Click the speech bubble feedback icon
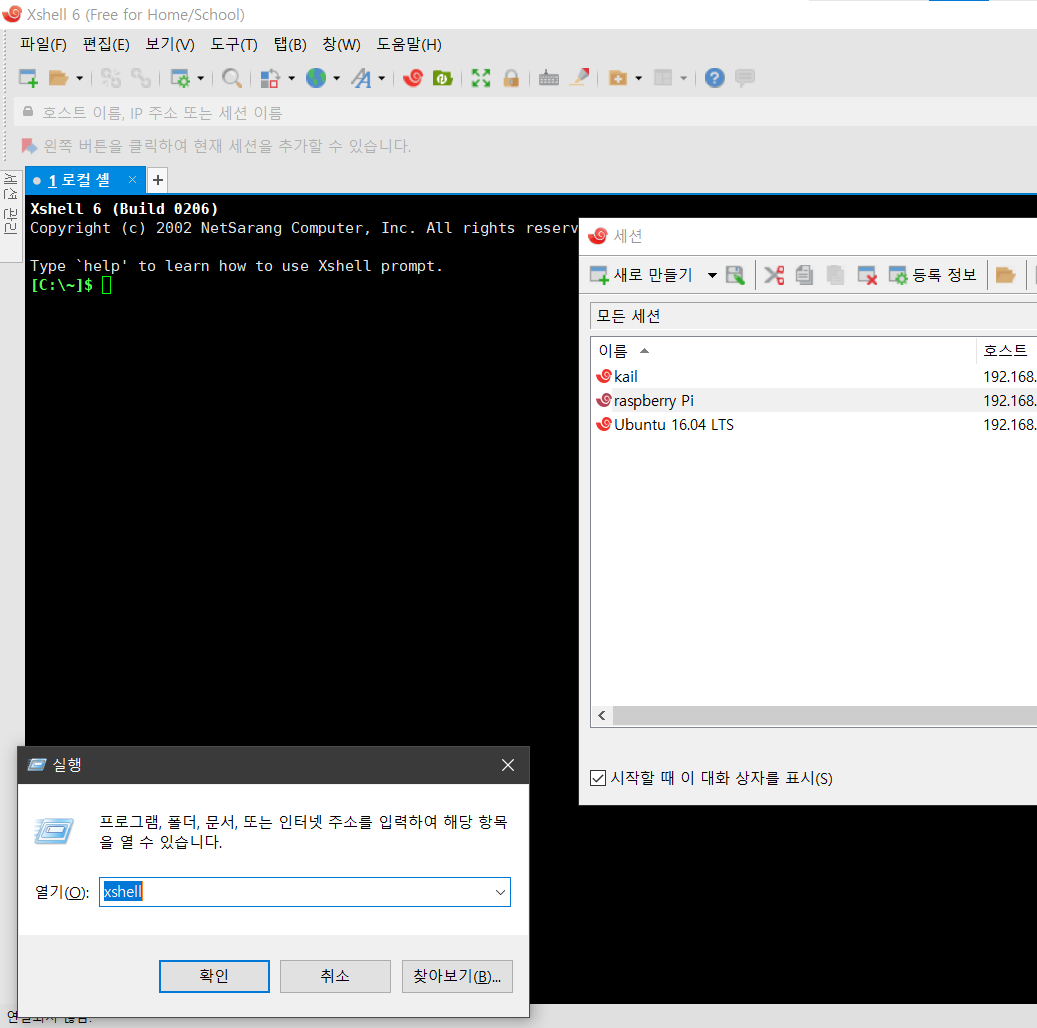Image resolution: width=1037 pixels, height=1028 pixels. (x=745, y=78)
